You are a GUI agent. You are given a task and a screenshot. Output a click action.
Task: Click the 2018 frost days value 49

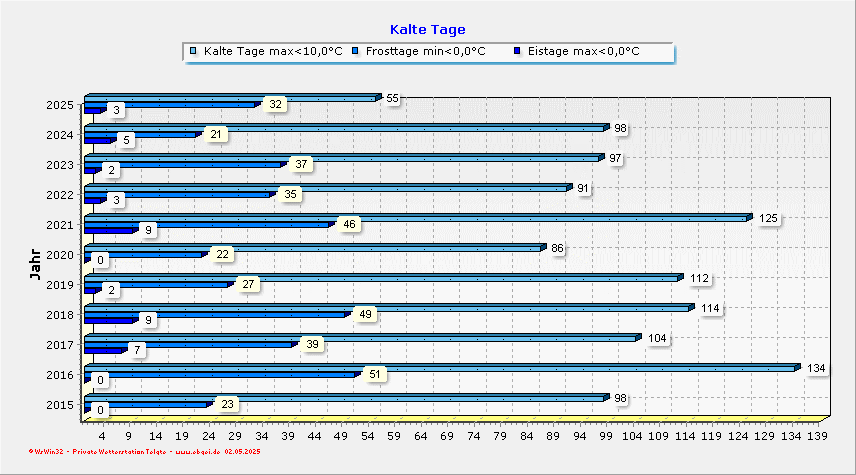(365, 314)
